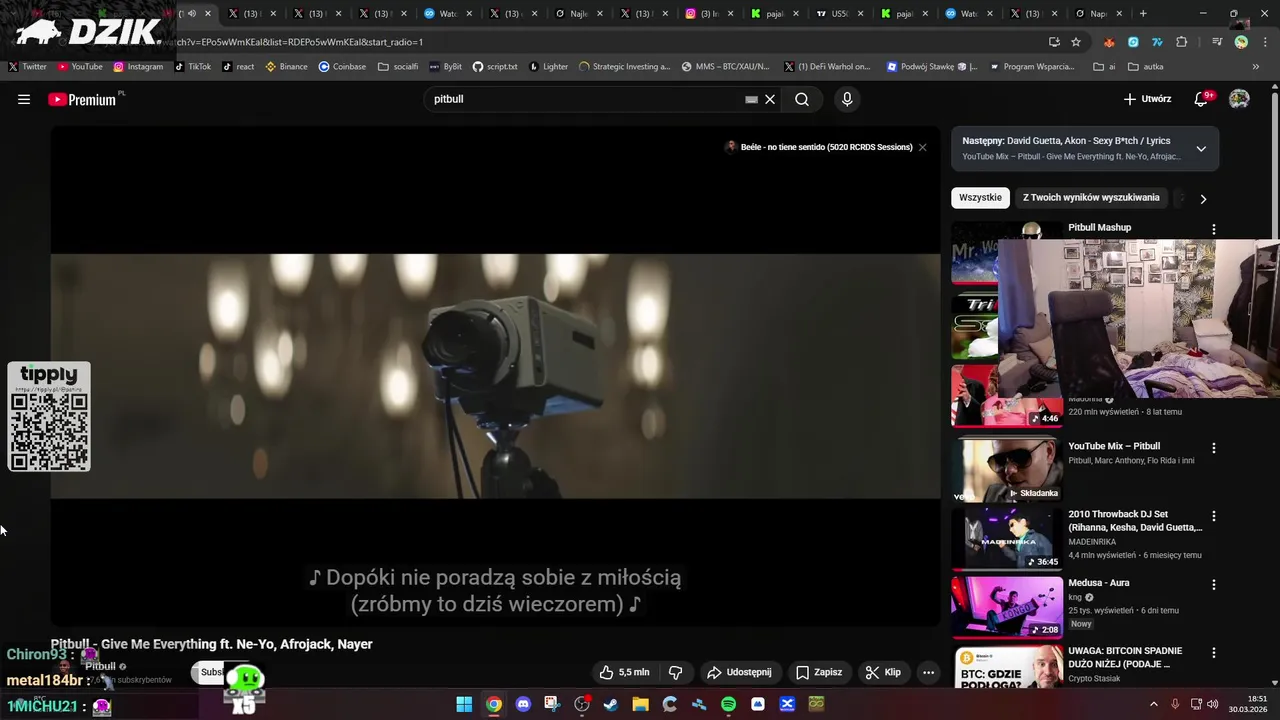Create a clip with the Klip button
Screen dimensions: 1280x720
click(883, 673)
